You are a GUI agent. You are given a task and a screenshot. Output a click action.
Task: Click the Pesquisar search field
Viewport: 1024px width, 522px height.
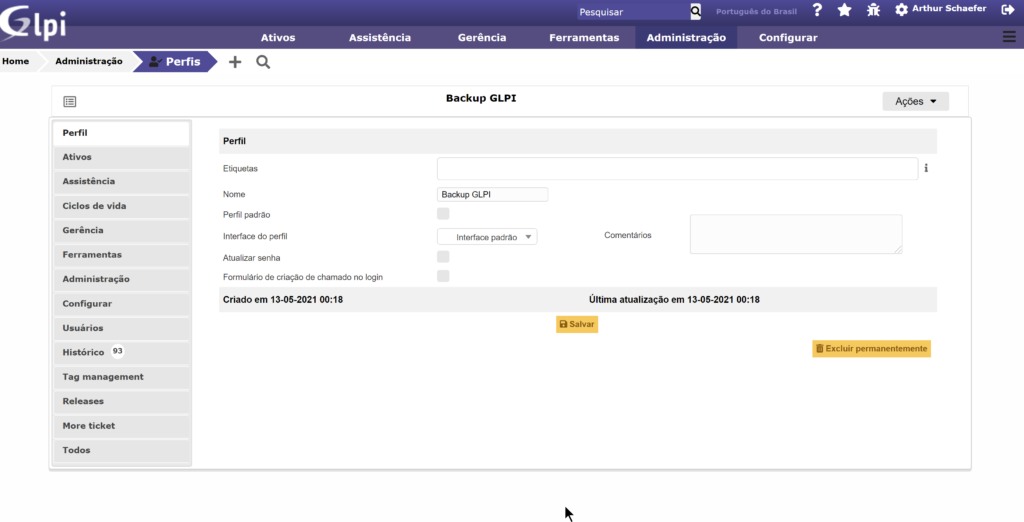click(633, 12)
